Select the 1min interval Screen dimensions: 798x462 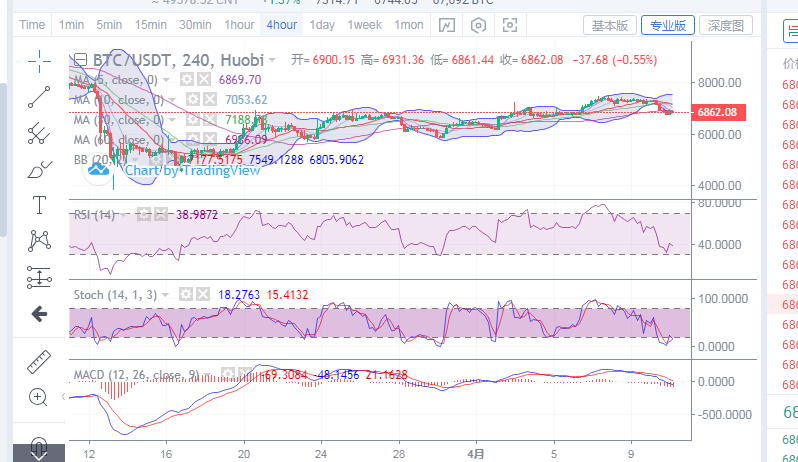point(71,25)
